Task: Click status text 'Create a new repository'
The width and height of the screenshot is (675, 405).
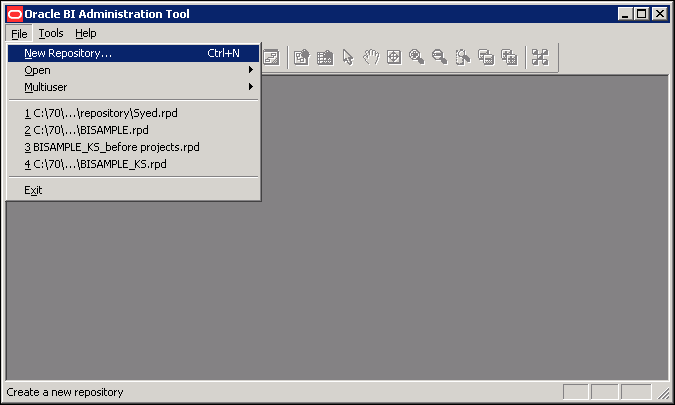Action: click(x=65, y=393)
